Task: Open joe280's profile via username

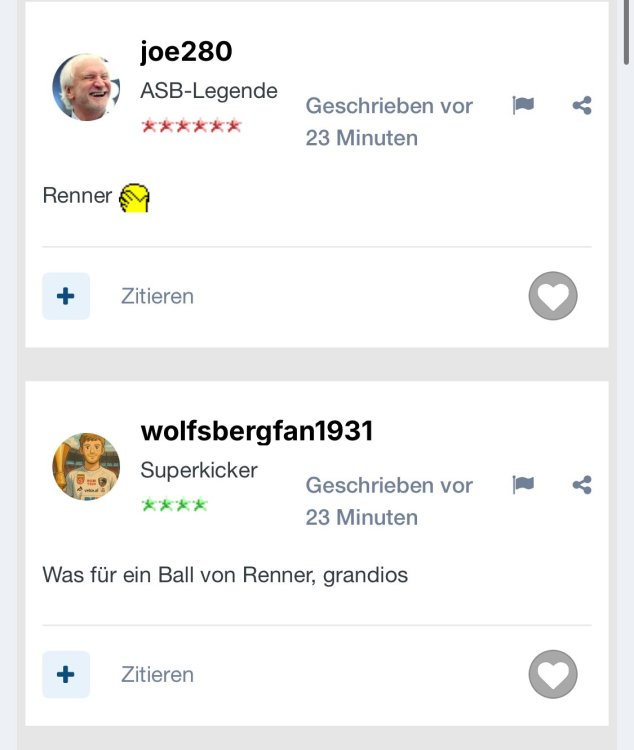Action: point(186,51)
